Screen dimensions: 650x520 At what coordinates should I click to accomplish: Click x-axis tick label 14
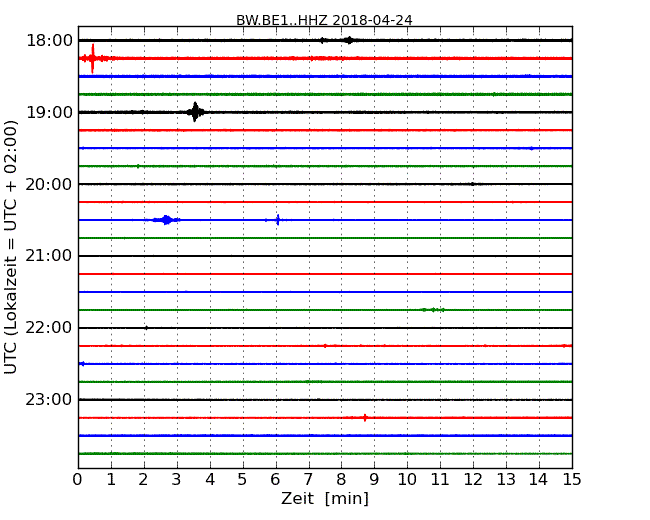[539, 479]
